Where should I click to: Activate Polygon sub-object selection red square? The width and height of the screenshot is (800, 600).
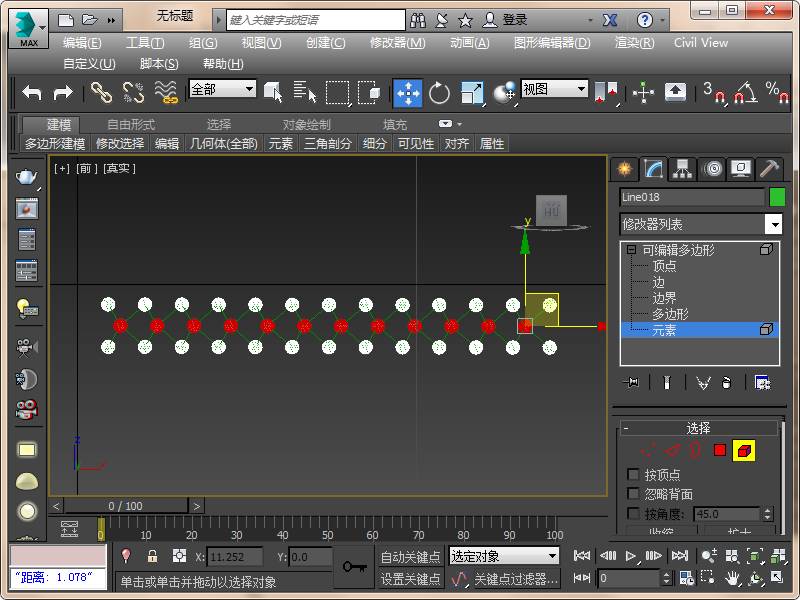pos(719,451)
